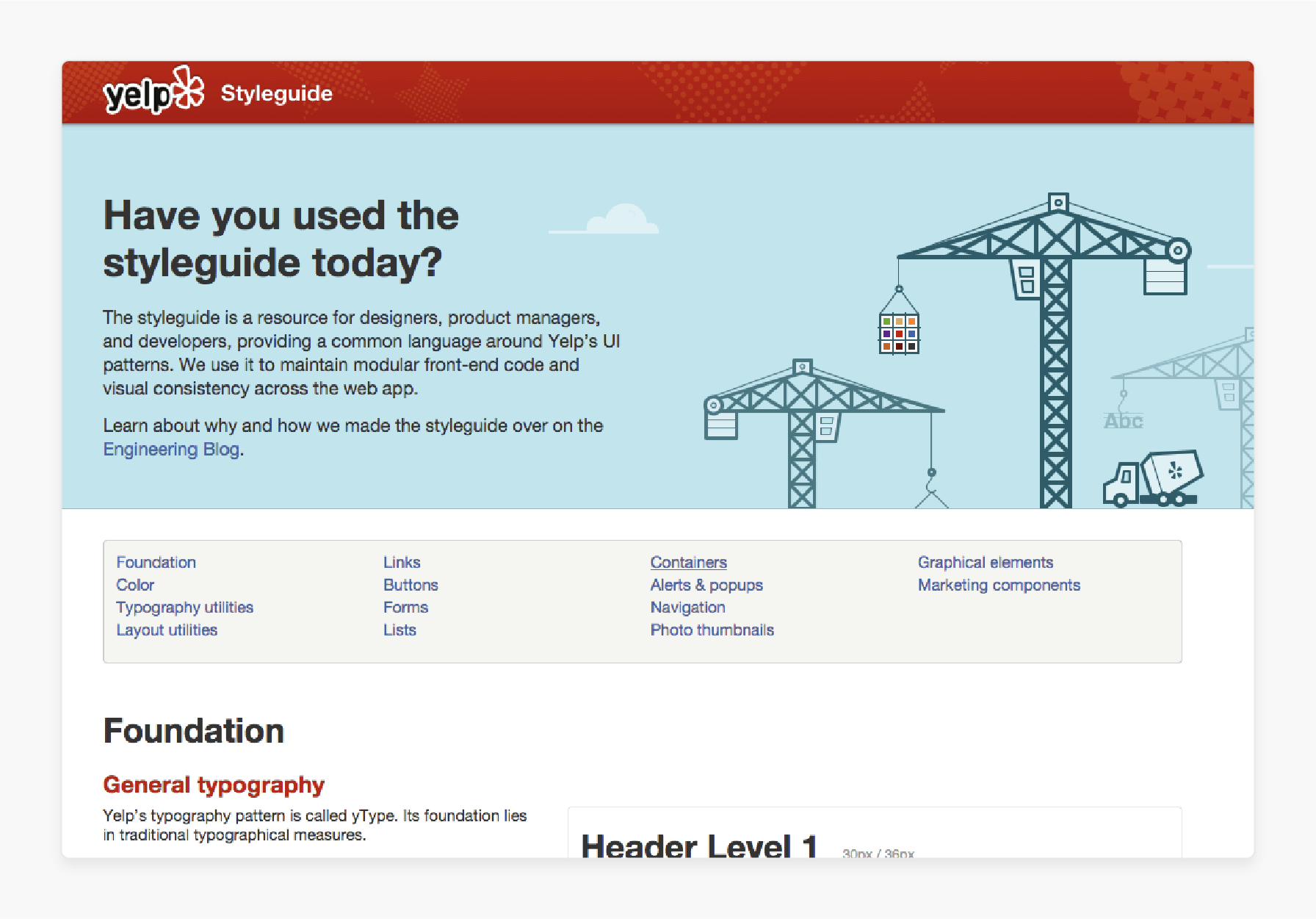Click the cement mixer truck illustration

(1153, 478)
